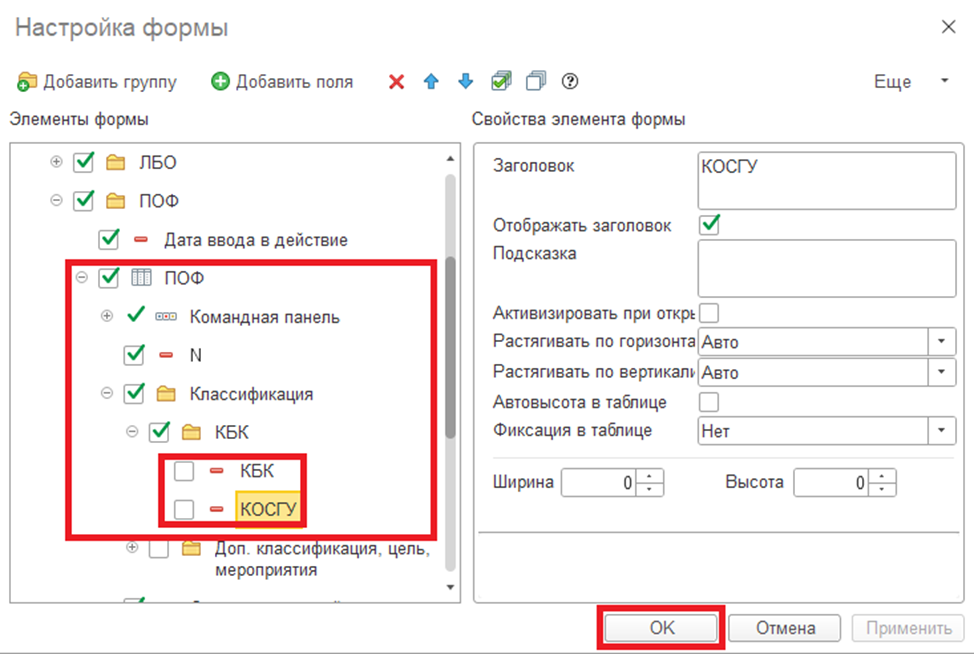The height and width of the screenshot is (654, 974).
Task: Check the Доп. классификация checkbox
Action: (x=159, y=548)
